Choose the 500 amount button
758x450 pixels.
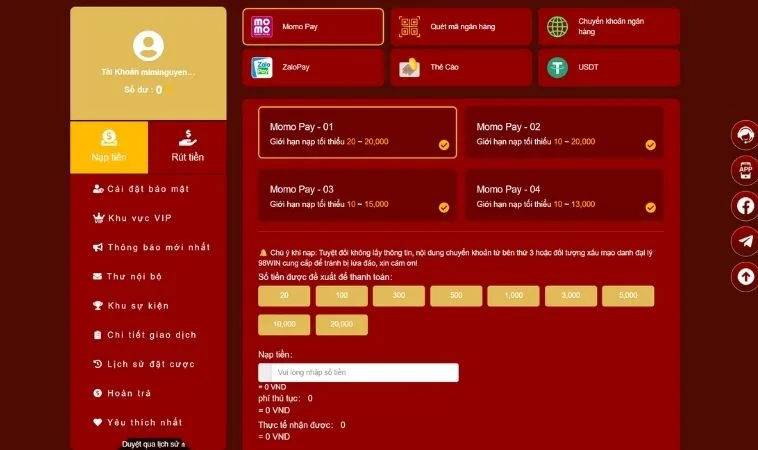[456, 296]
